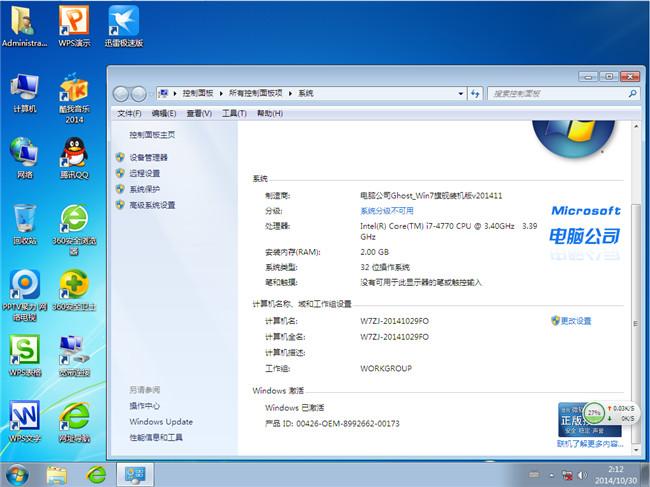Screen dimensions: 650x487
Task: Open 设备管理器 link
Action: [148, 157]
